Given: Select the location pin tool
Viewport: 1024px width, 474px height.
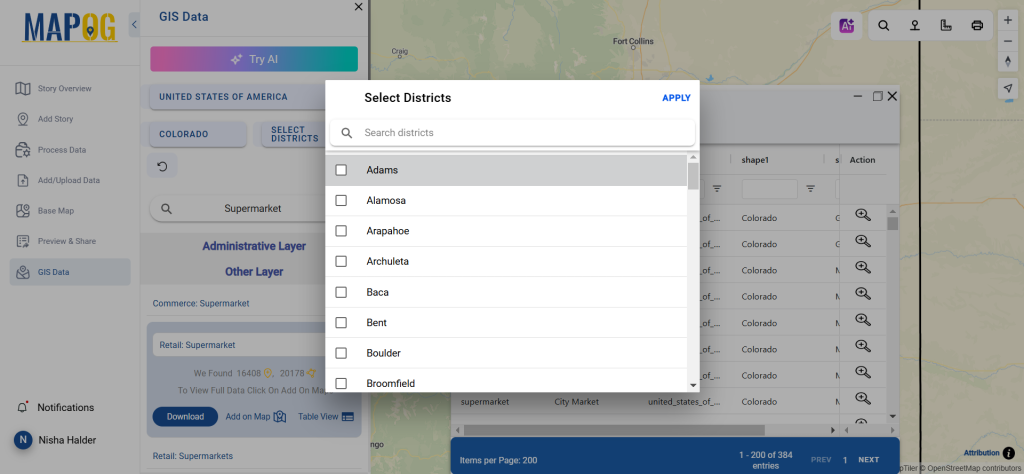Looking at the screenshot, I should coord(914,26).
